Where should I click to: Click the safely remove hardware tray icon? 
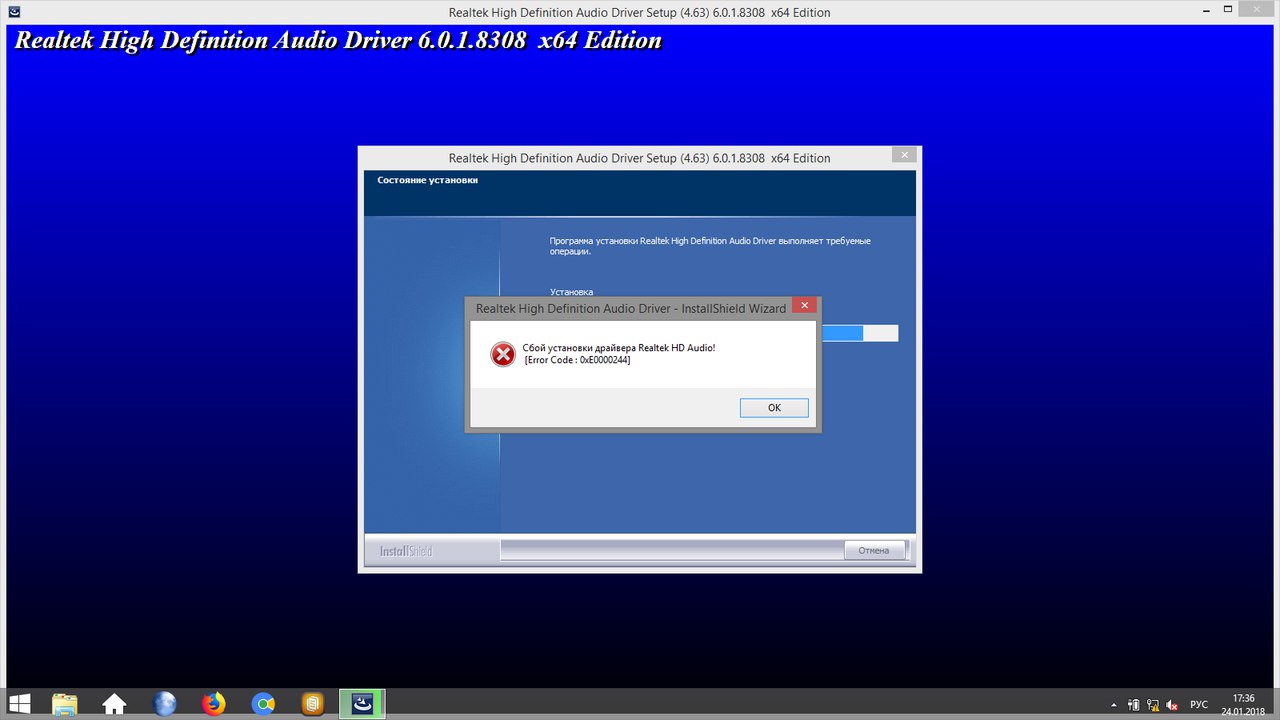pyautogui.click(x=1133, y=705)
